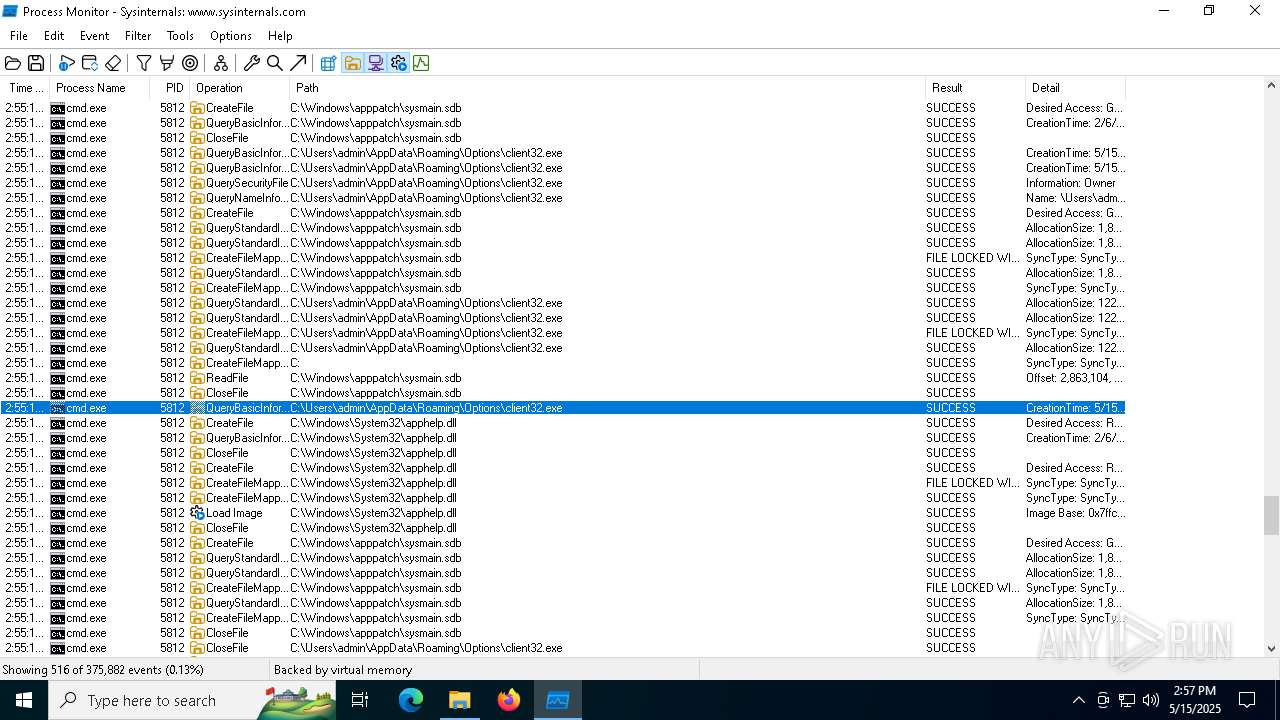Click the Operation column header
1280x720 pixels.
tap(239, 88)
